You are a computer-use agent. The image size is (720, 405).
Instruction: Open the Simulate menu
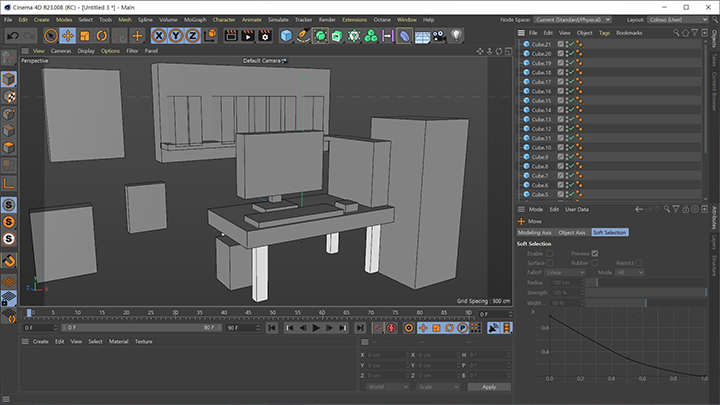click(x=278, y=20)
